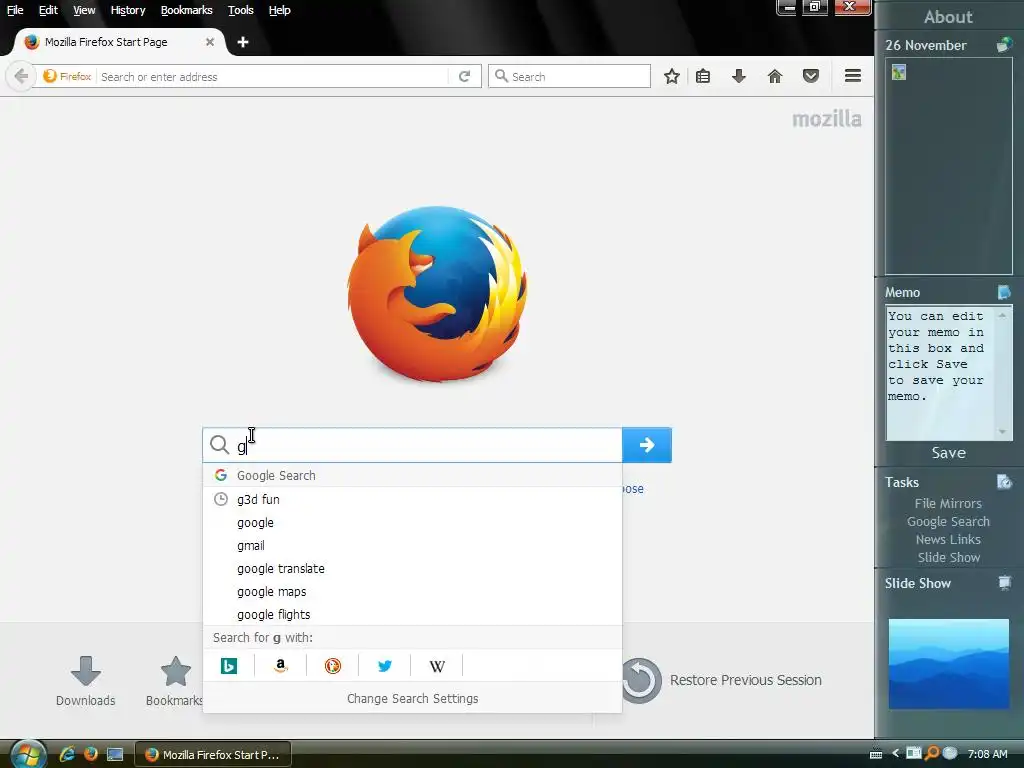This screenshot has height=768, width=1024.
Task: Click the toolbar Search box
Action: [569, 76]
